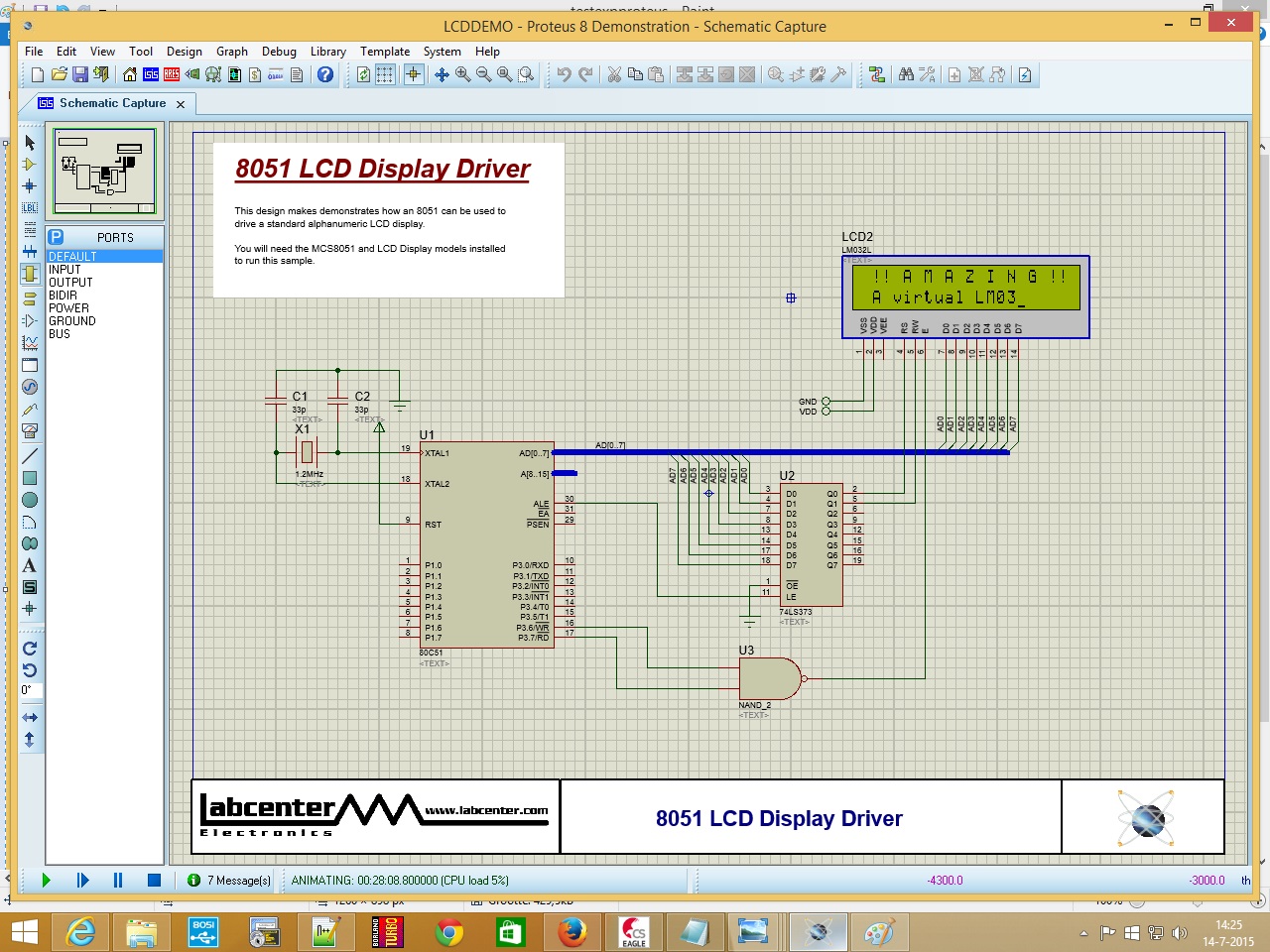Cut selection with the scissors icon

[x=614, y=74]
